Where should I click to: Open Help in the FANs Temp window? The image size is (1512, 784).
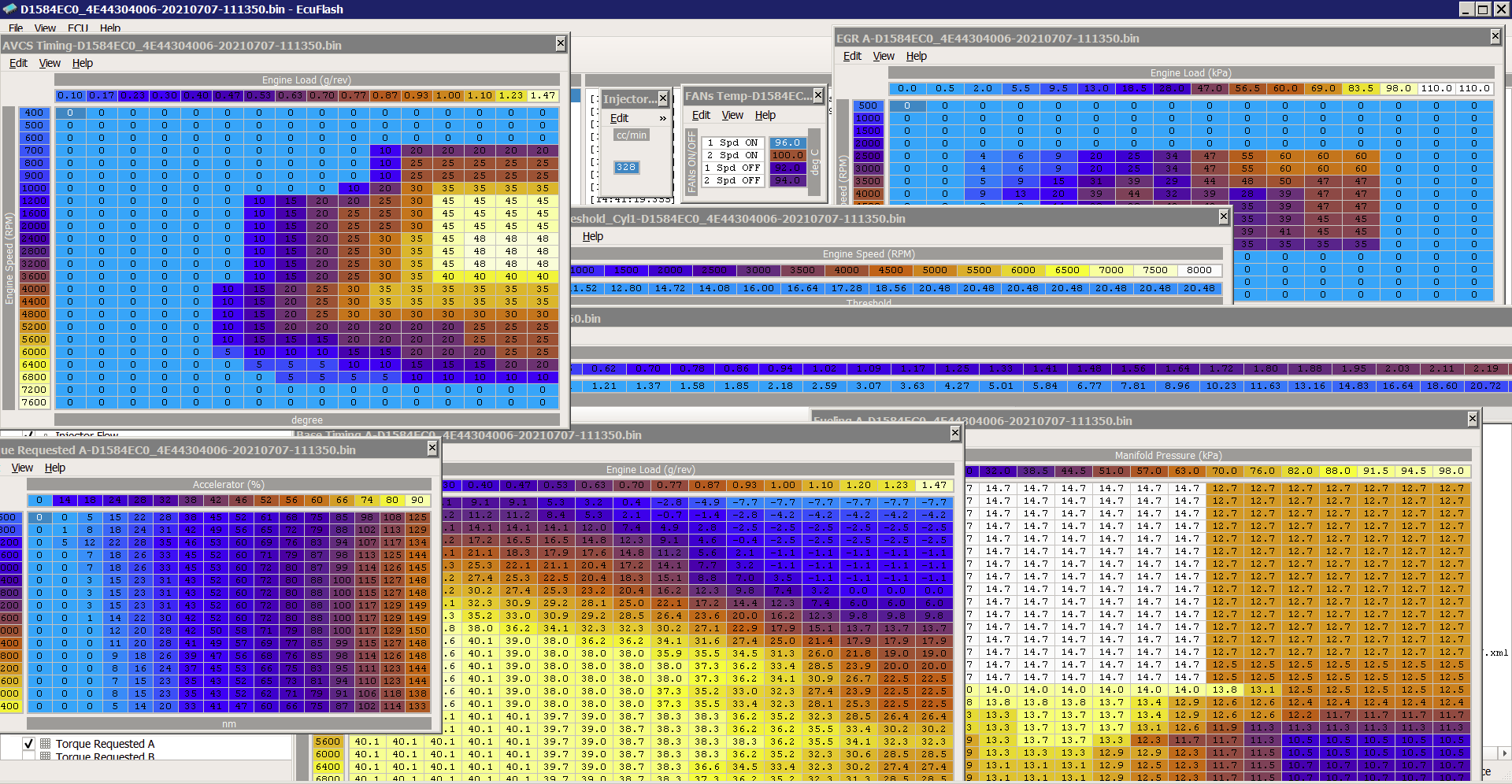click(765, 115)
